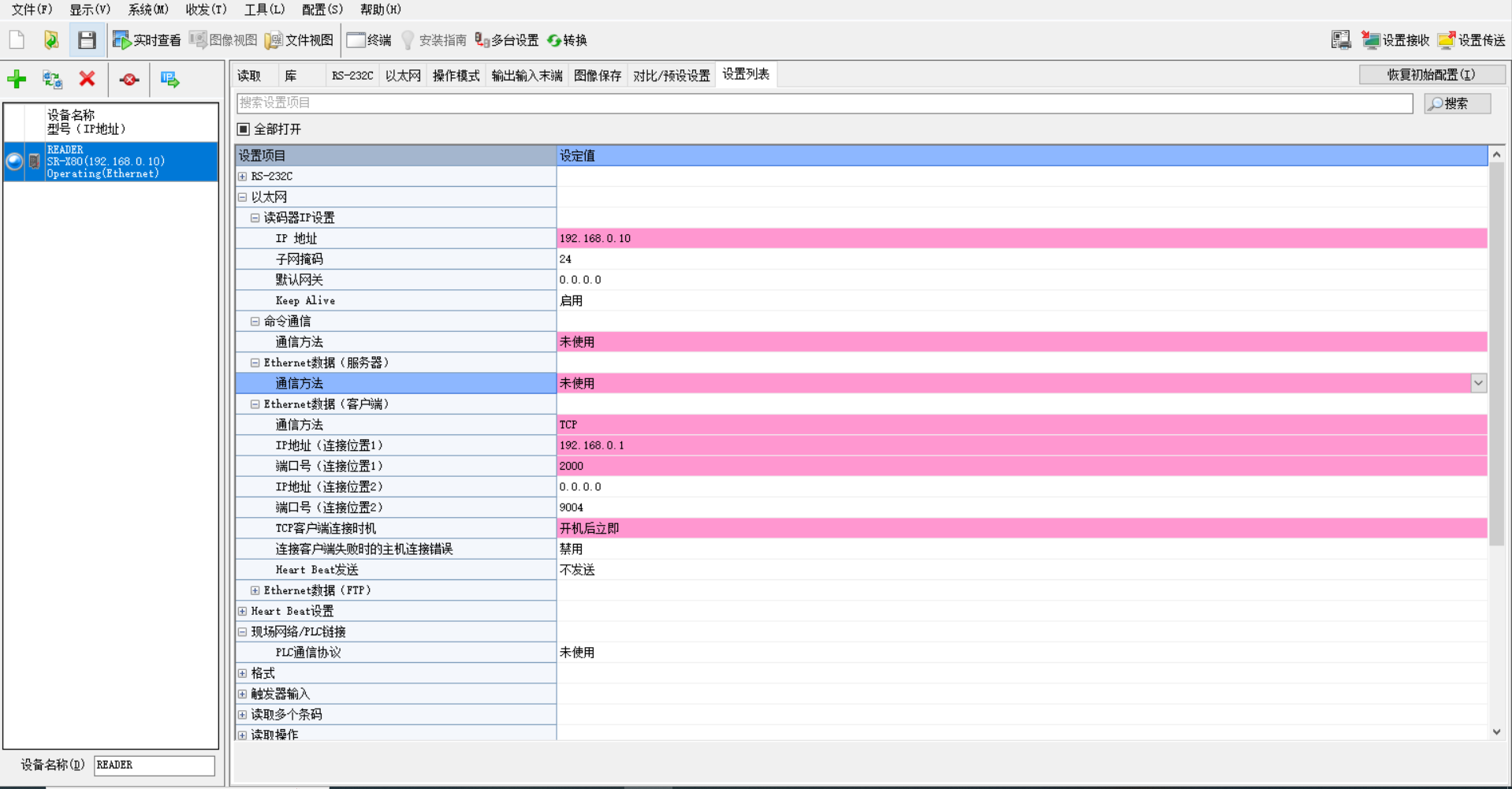Toggle the 全部打开 checkbox

(x=244, y=129)
